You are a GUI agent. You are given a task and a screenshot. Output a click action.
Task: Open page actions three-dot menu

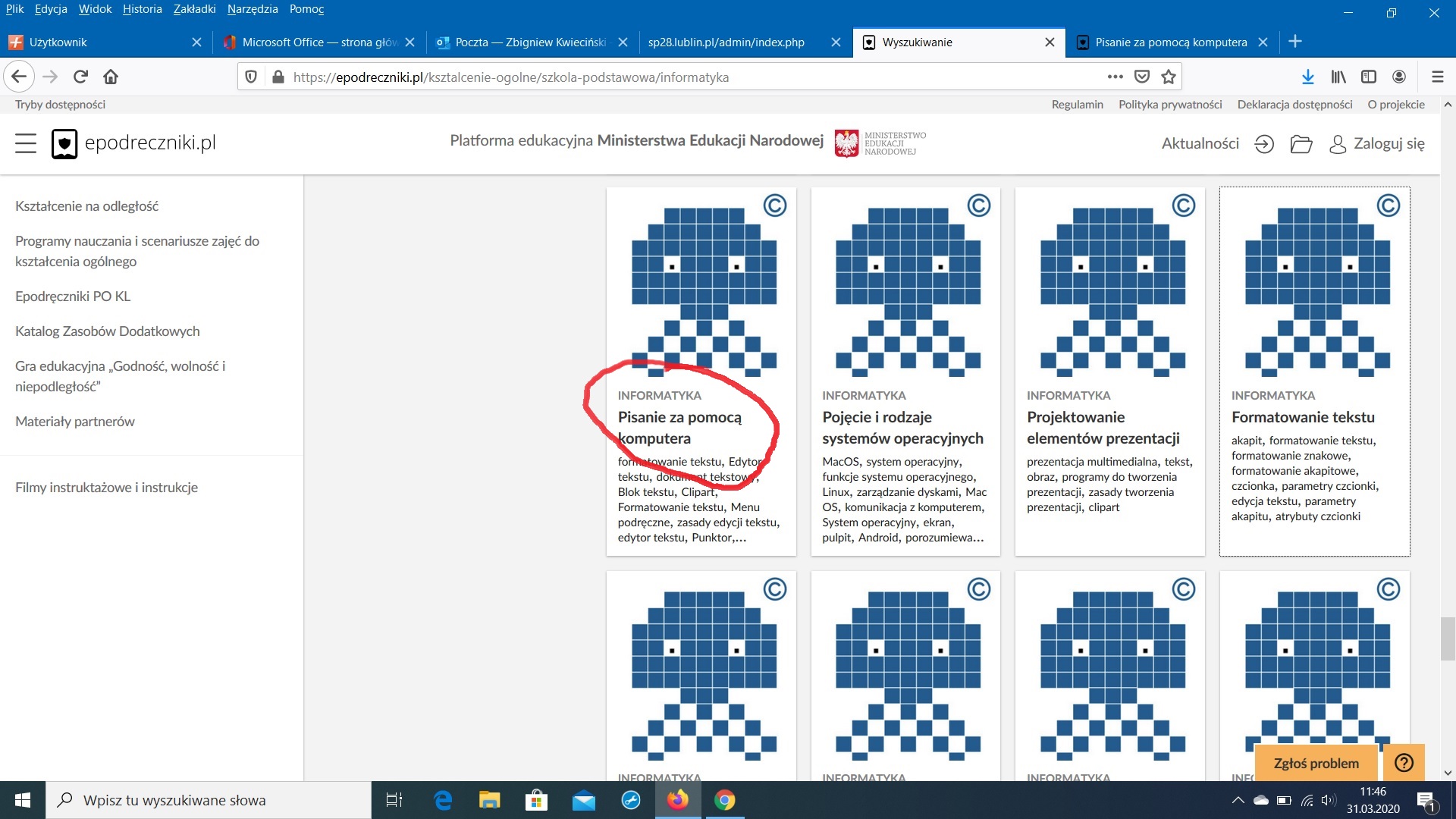pos(1115,77)
